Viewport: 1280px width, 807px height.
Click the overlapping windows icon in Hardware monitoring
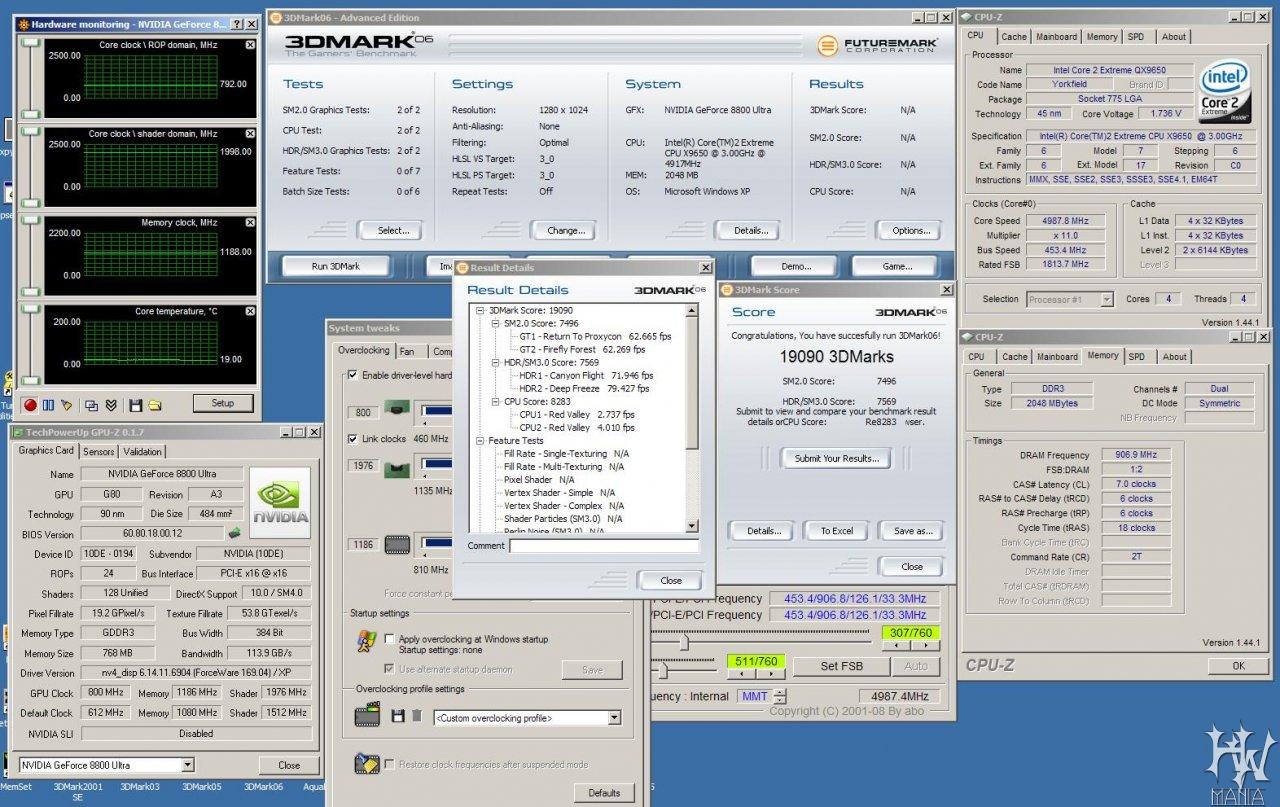pyautogui.click(x=91, y=405)
